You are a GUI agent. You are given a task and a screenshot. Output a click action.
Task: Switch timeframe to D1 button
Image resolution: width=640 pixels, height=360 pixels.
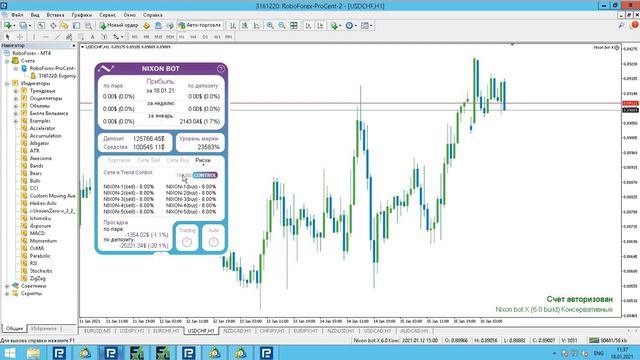click(205, 37)
